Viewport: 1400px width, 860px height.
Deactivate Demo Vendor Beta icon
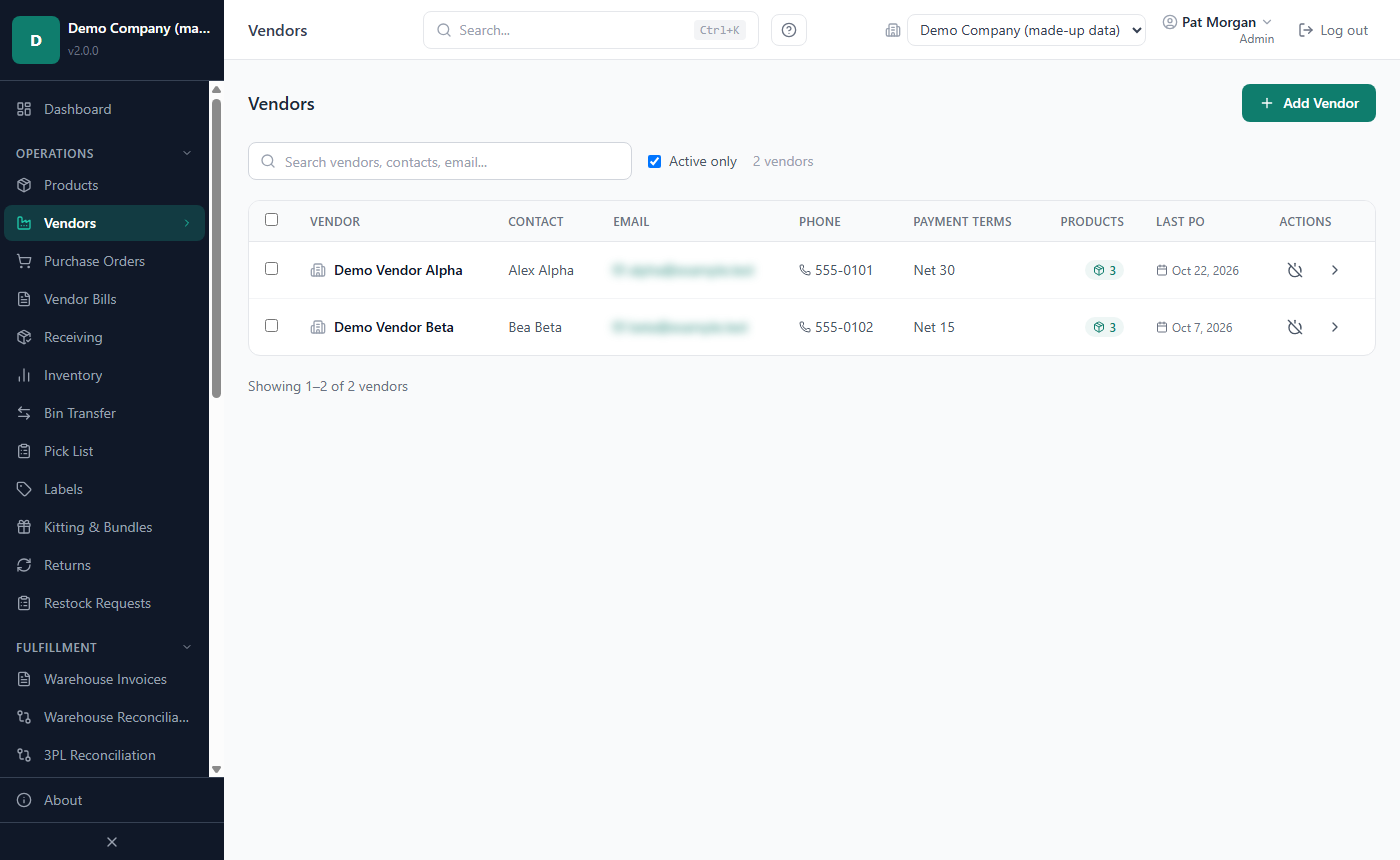(x=1295, y=327)
